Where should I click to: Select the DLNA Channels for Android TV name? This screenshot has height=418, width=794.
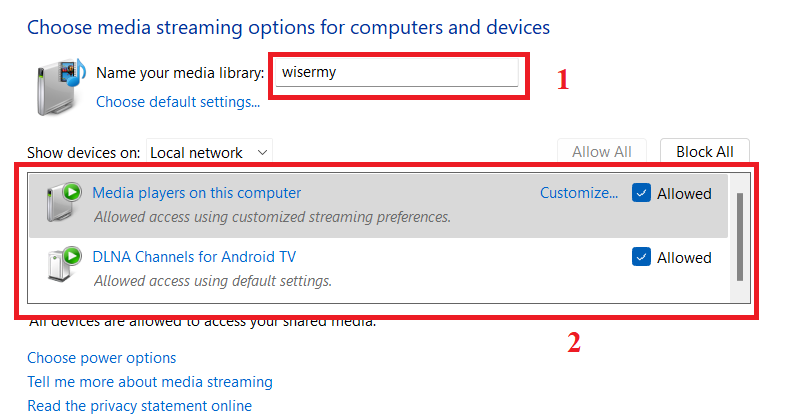(194, 257)
